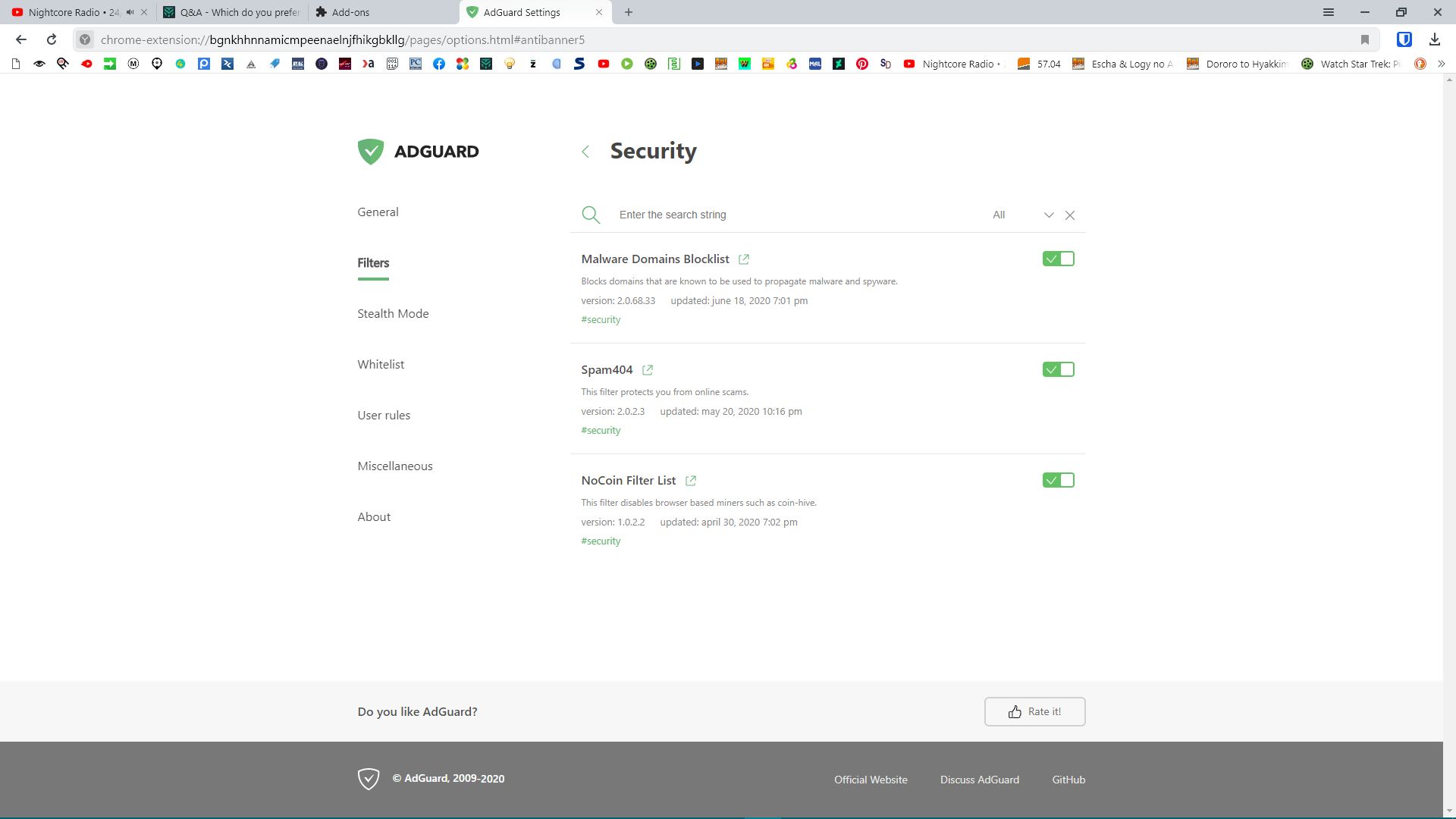Open the eye bookmark icon

(x=39, y=64)
